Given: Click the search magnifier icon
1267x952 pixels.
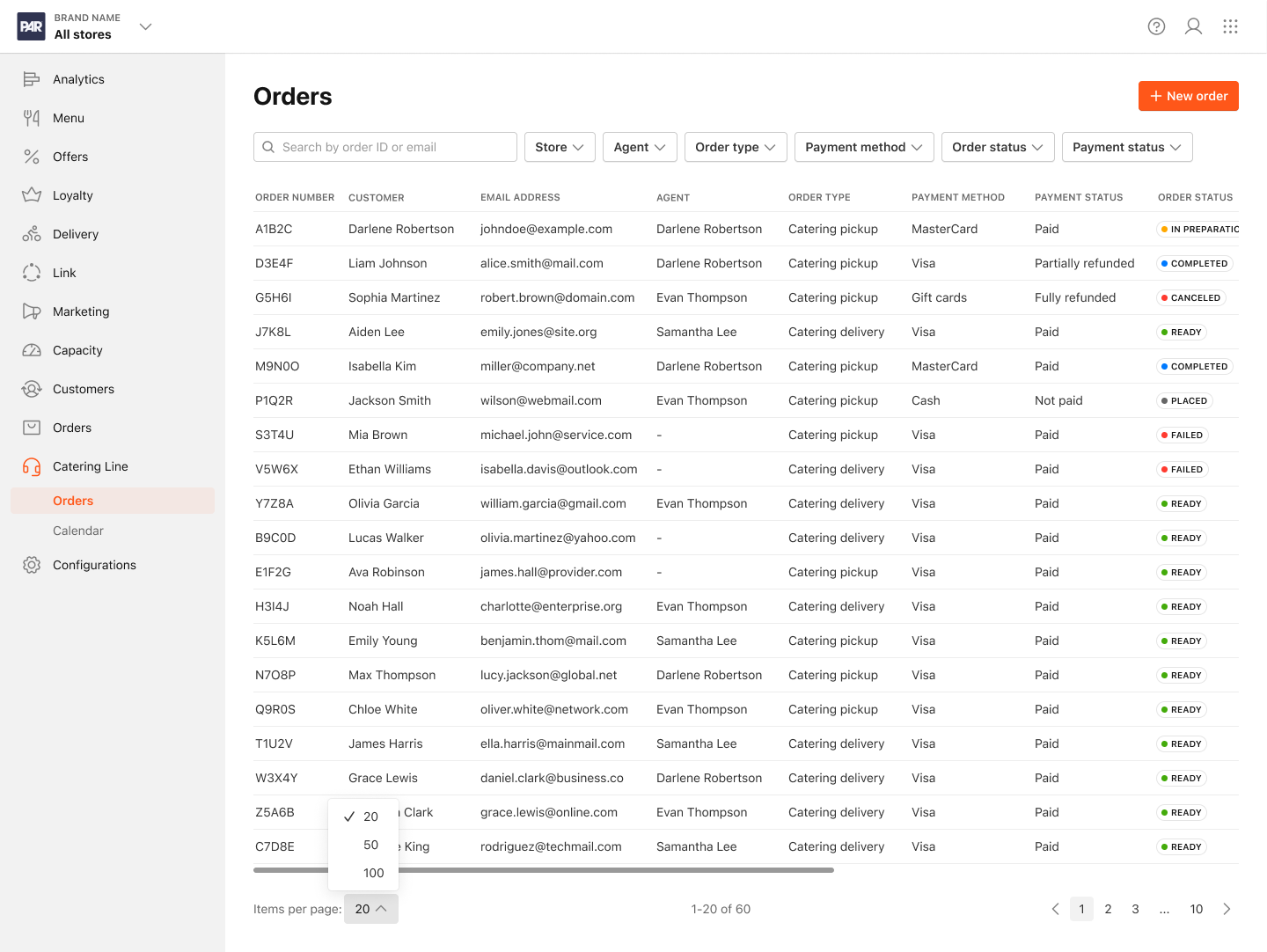Looking at the screenshot, I should tap(268, 147).
